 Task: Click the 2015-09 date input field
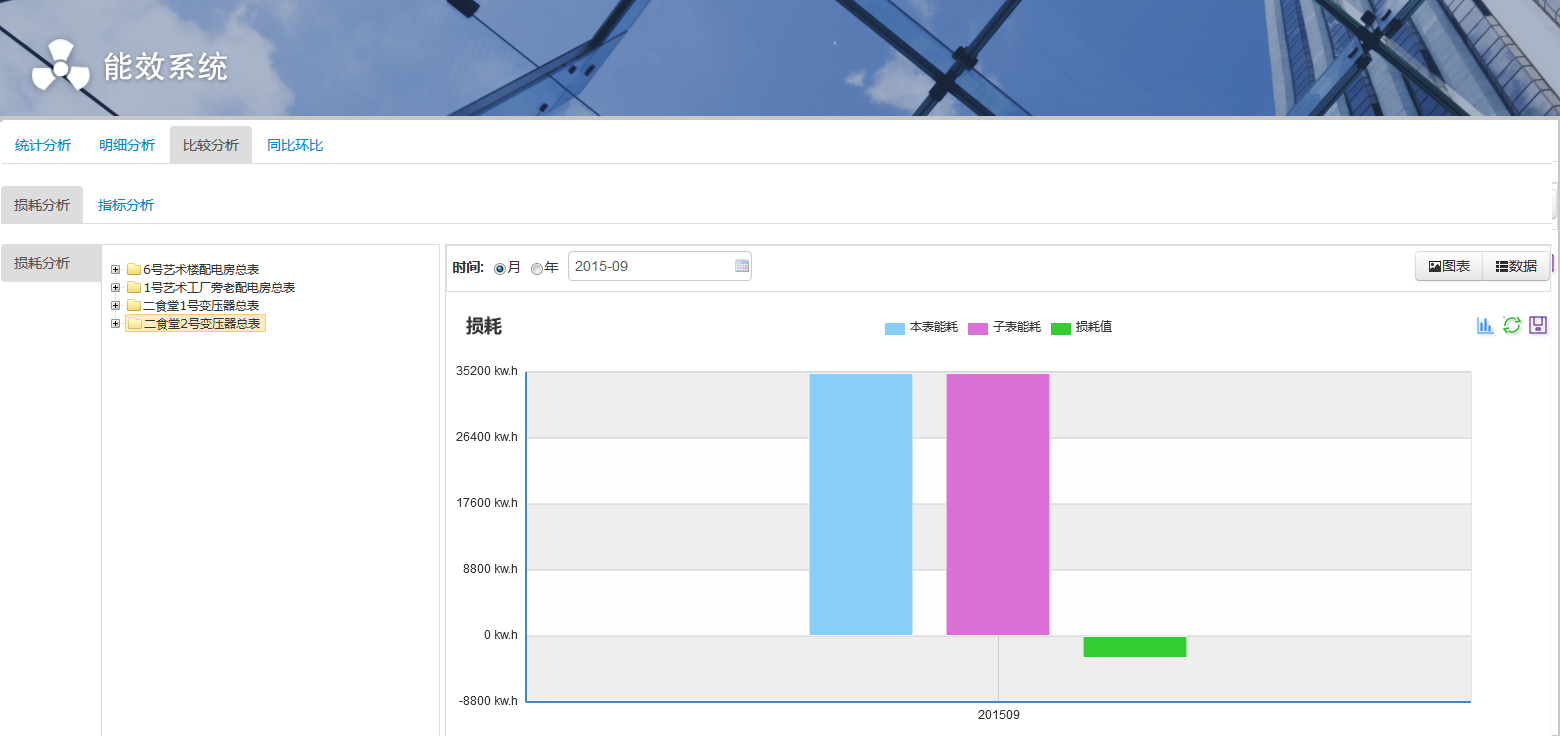click(x=650, y=266)
